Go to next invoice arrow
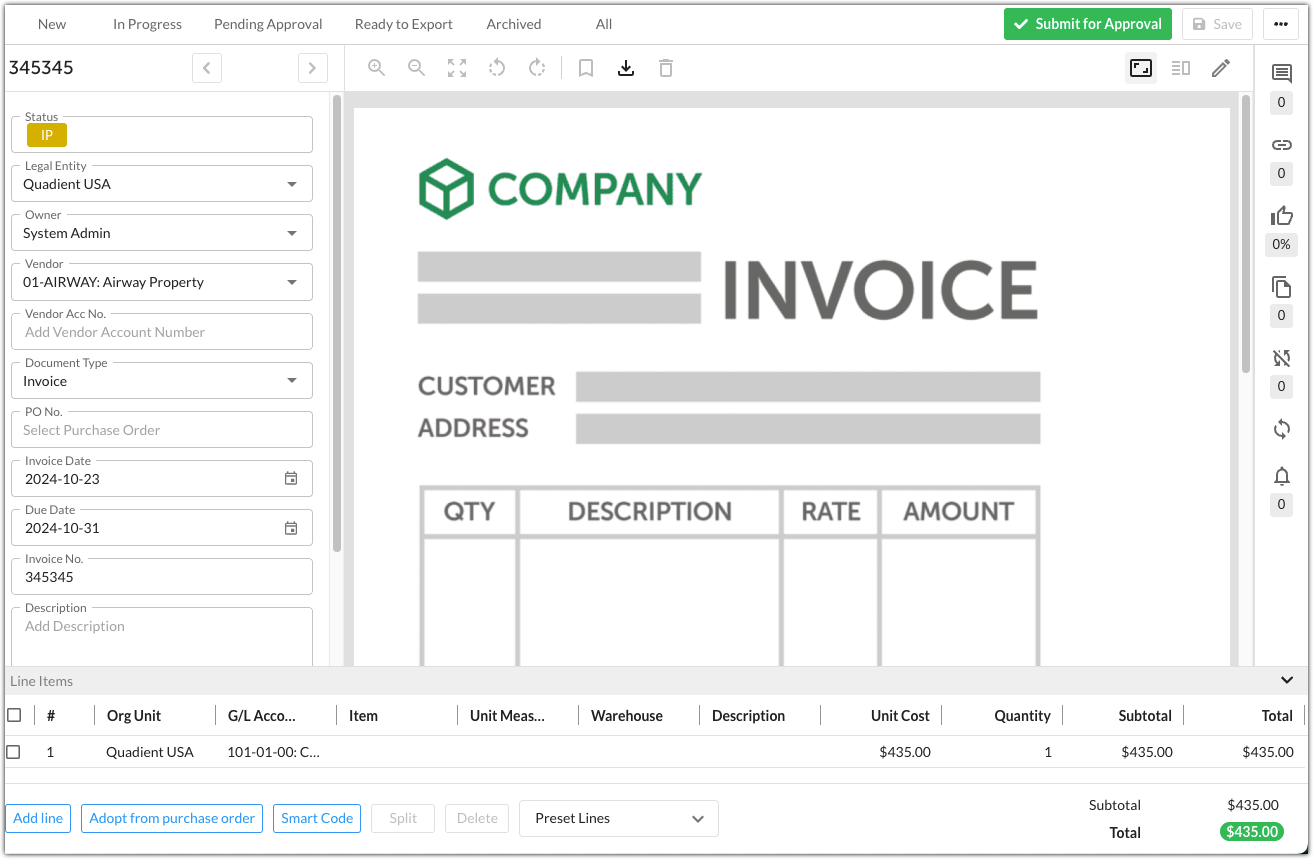Image resolution: width=1313 pixels, height=859 pixels. click(x=313, y=68)
